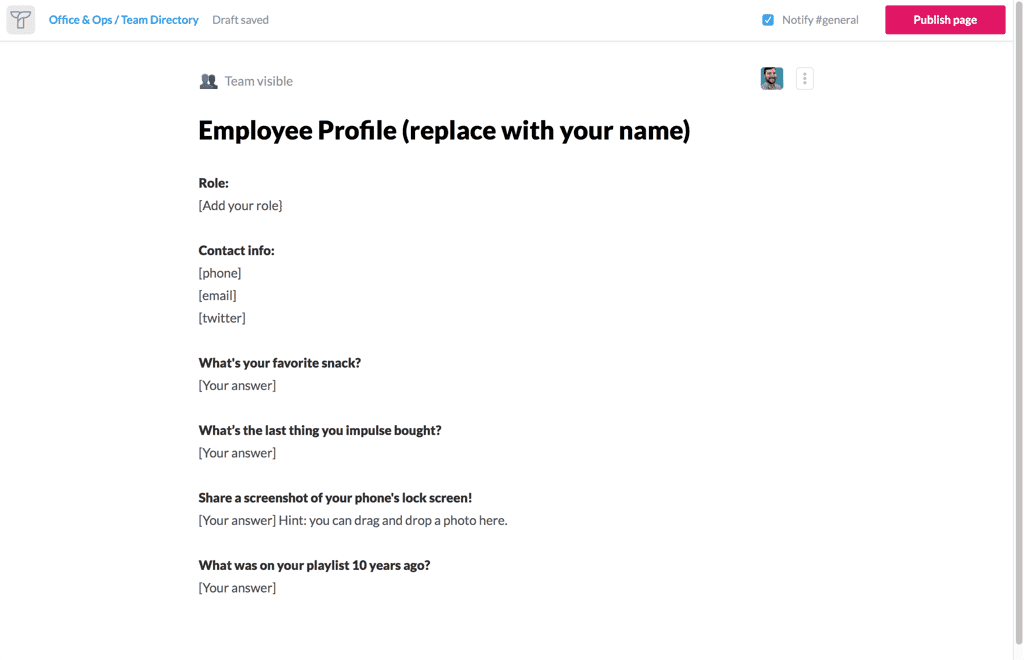Click the 'Draft saved' status label
This screenshot has height=660, width=1024.
click(x=240, y=19)
